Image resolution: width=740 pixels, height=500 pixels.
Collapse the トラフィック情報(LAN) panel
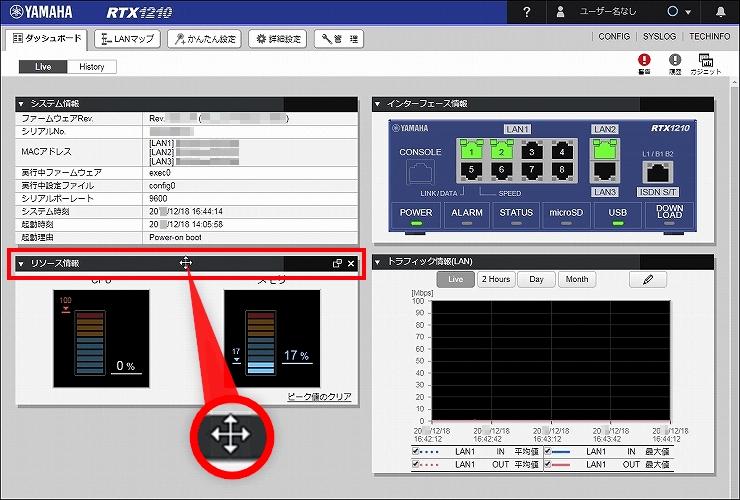(x=377, y=262)
